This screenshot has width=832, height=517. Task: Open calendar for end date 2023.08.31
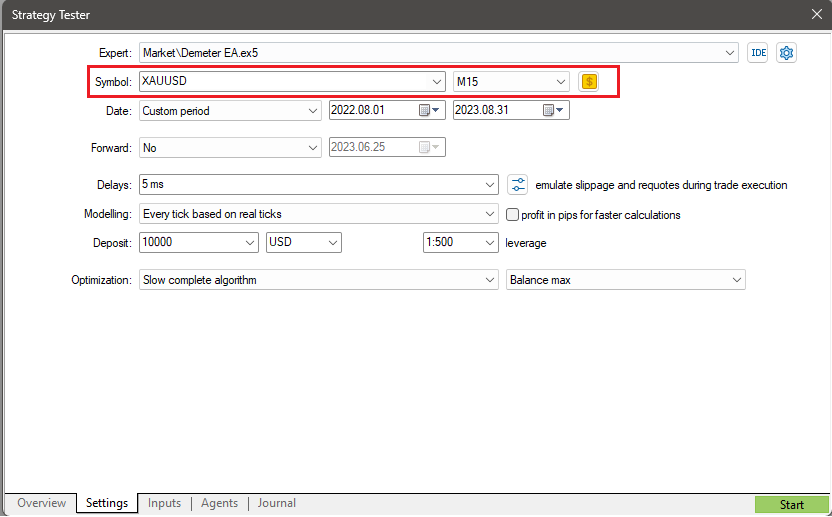click(x=553, y=110)
